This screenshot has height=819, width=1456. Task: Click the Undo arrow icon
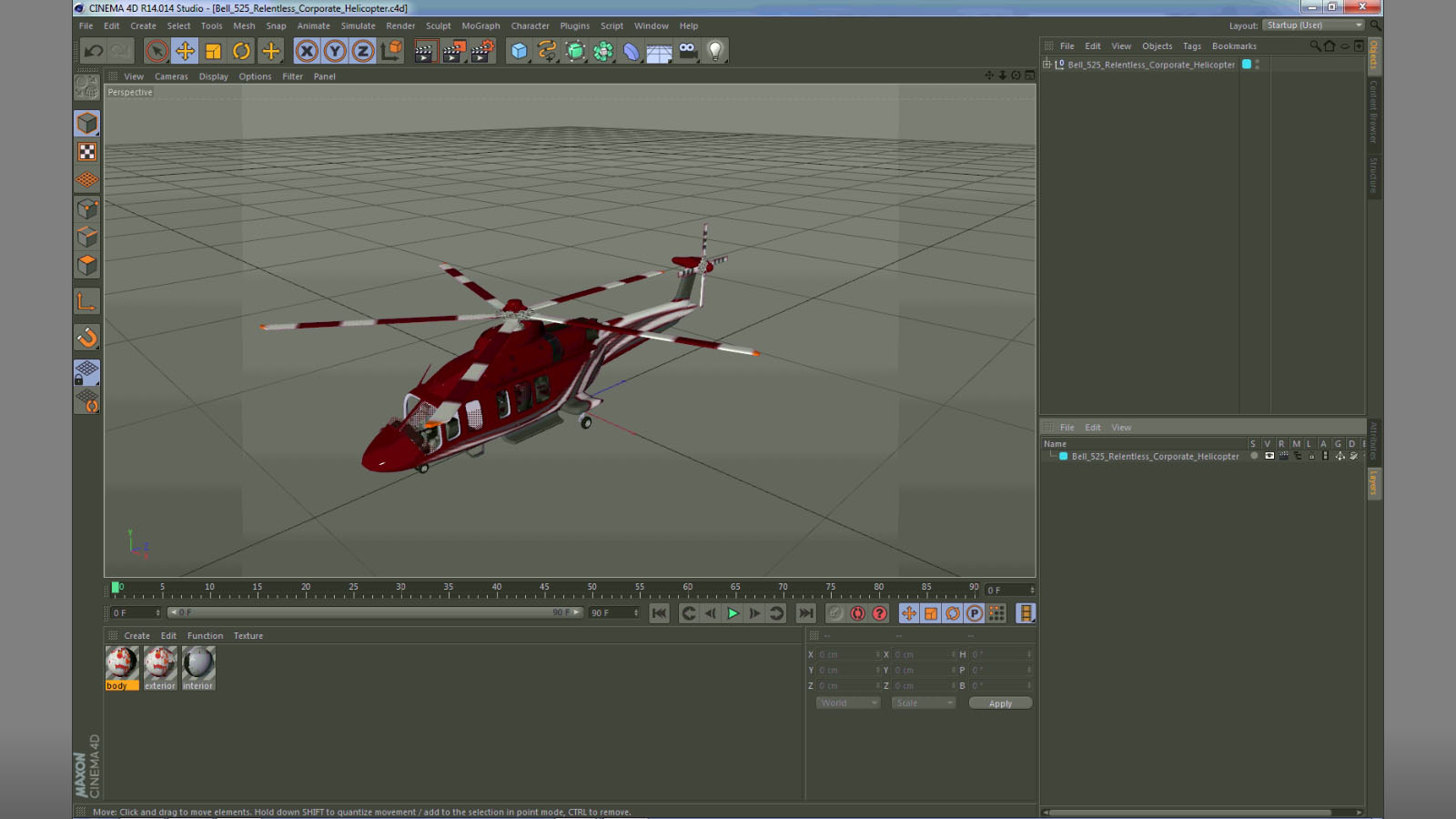click(93, 51)
